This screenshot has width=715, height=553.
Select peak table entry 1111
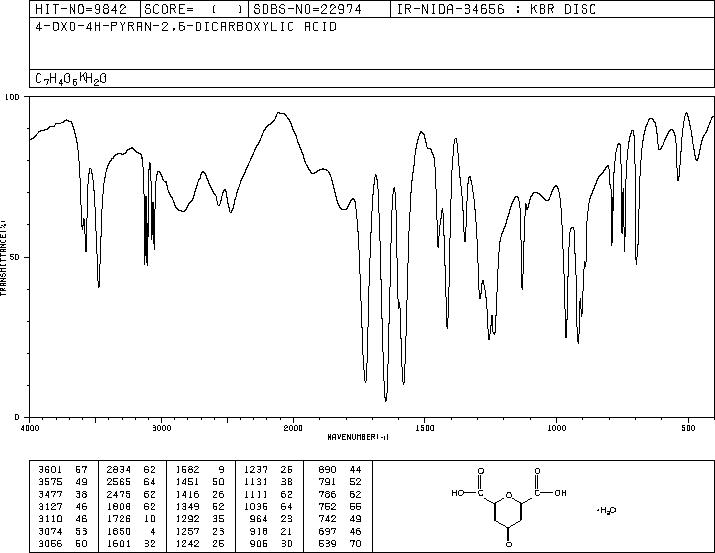(x=268, y=494)
